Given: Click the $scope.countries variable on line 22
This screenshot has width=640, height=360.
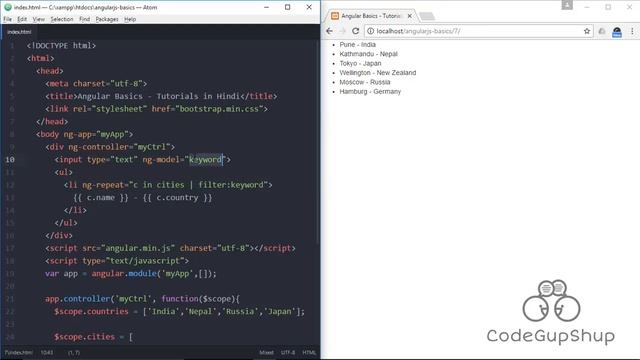Looking at the screenshot, I should coord(91,311).
